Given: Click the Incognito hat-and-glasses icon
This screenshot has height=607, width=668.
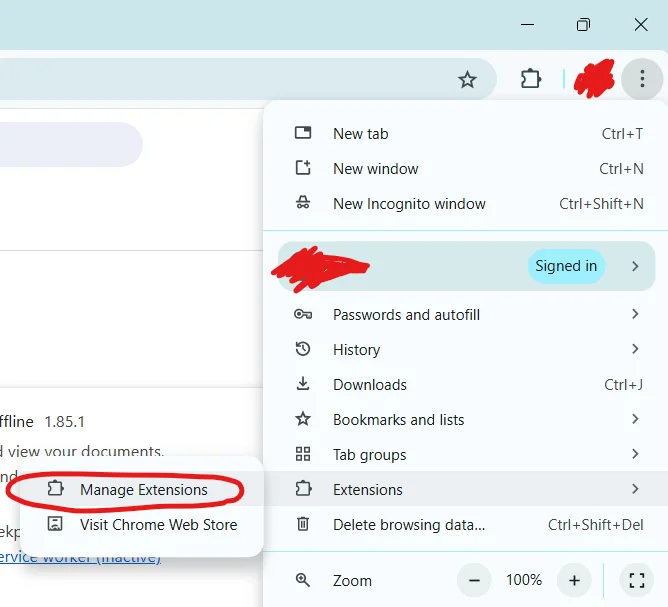Looking at the screenshot, I should 303,202.
